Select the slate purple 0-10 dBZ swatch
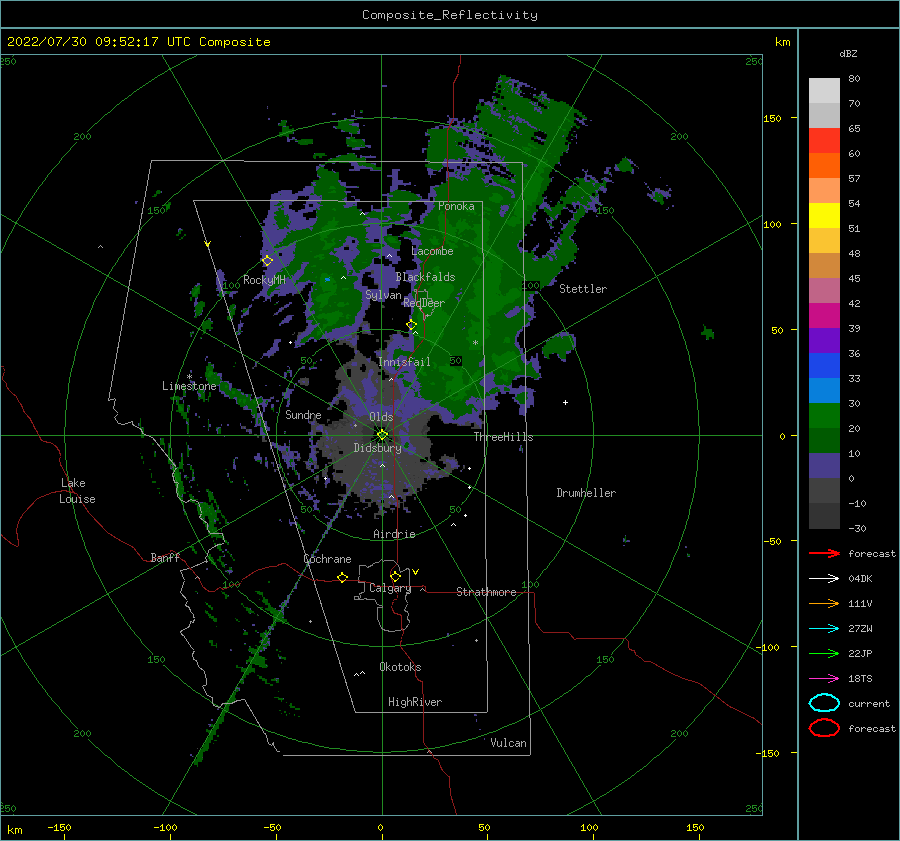The height and width of the screenshot is (841, 900). (x=824, y=466)
